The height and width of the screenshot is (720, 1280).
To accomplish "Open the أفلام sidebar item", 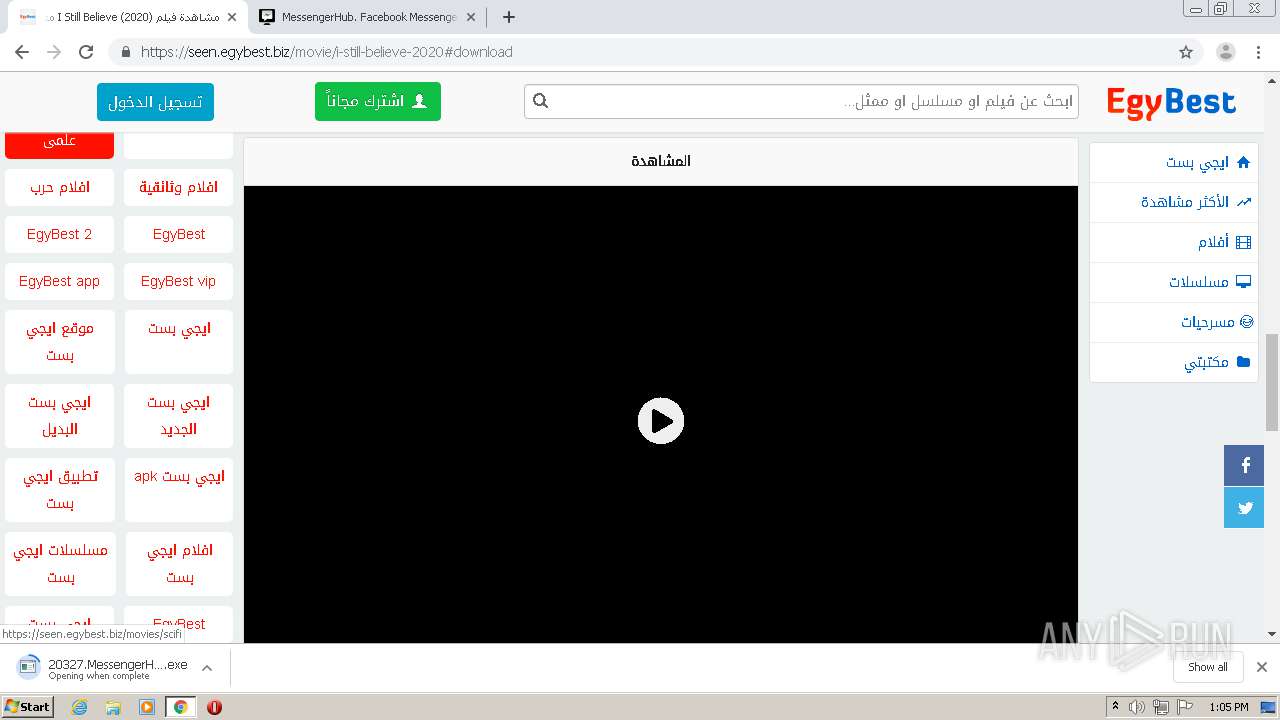I will pos(1174,242).
